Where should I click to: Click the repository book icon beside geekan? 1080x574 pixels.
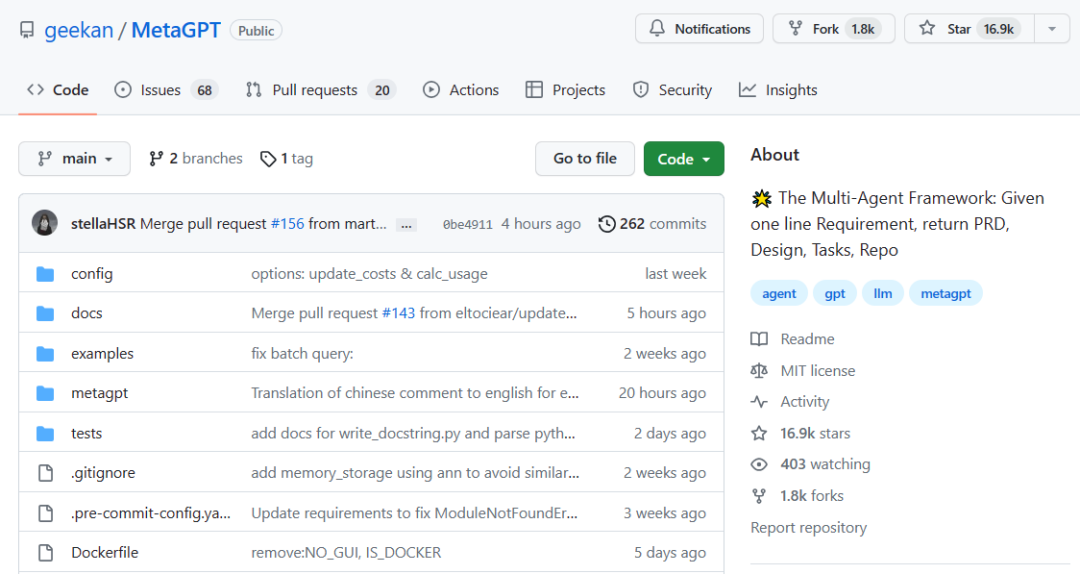coord(27,30)
